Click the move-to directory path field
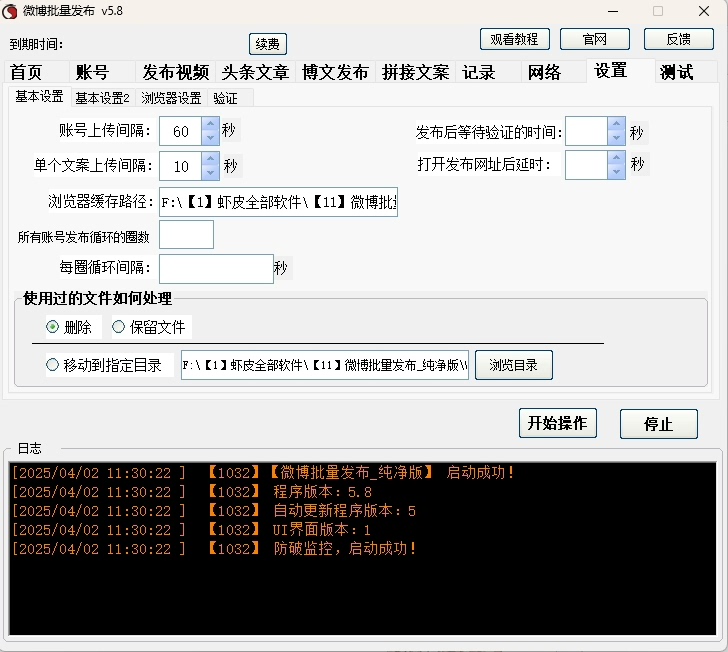This screenshot has height=652, width=728. [325, 365]
